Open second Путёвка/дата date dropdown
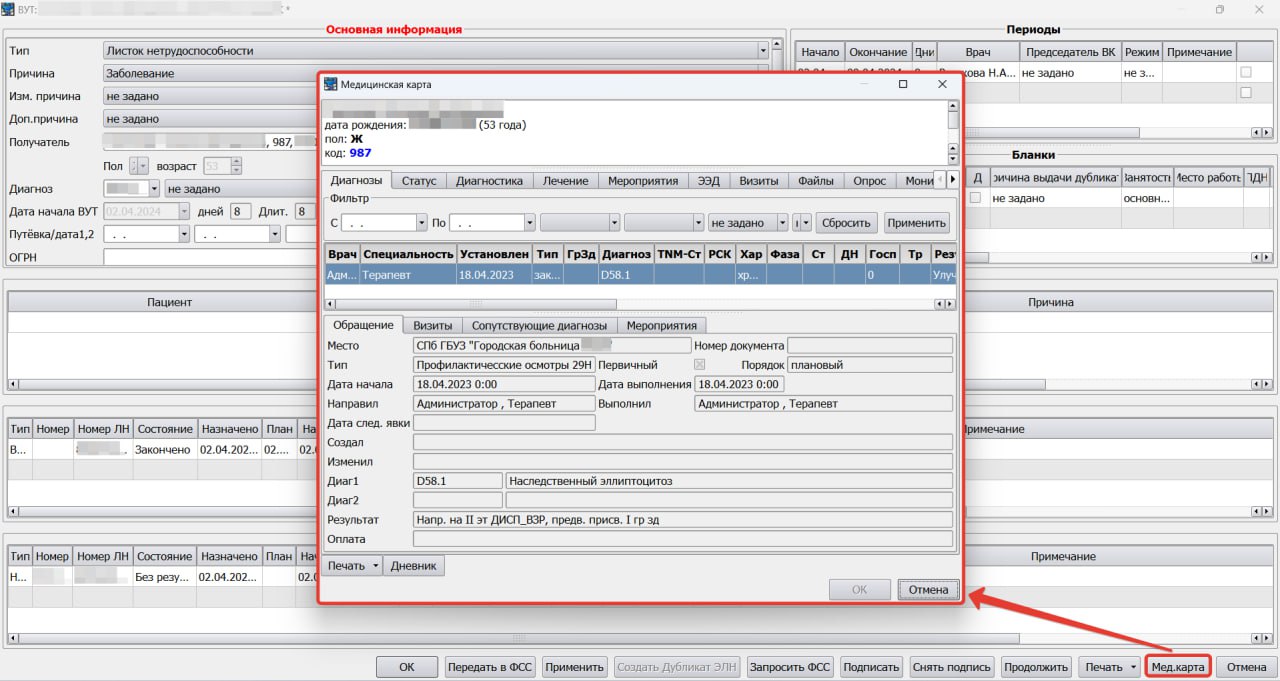Viewport: 1280px width, 681px height. point(274,234)
